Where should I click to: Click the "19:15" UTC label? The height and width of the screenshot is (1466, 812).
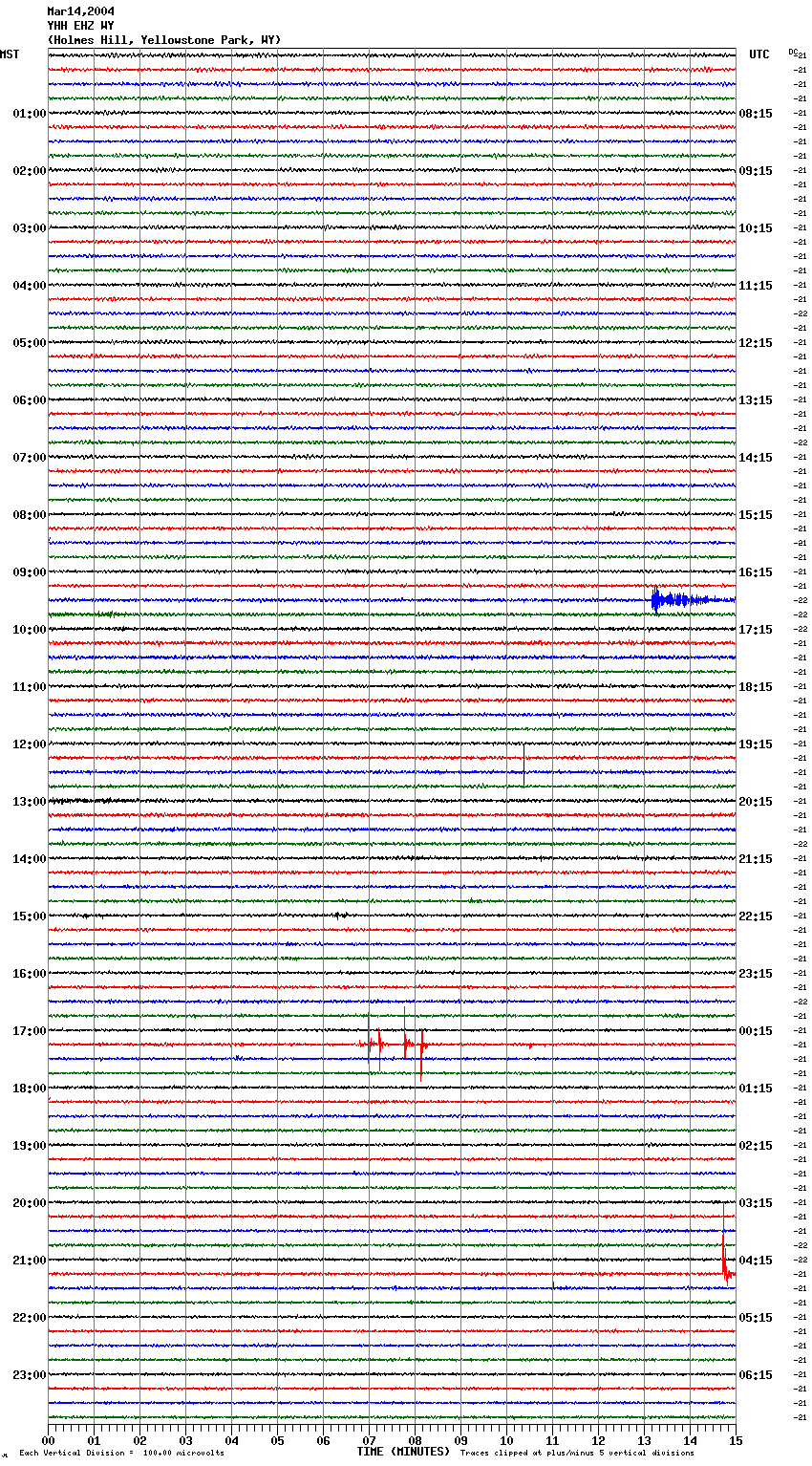click(x=756, y=744)
